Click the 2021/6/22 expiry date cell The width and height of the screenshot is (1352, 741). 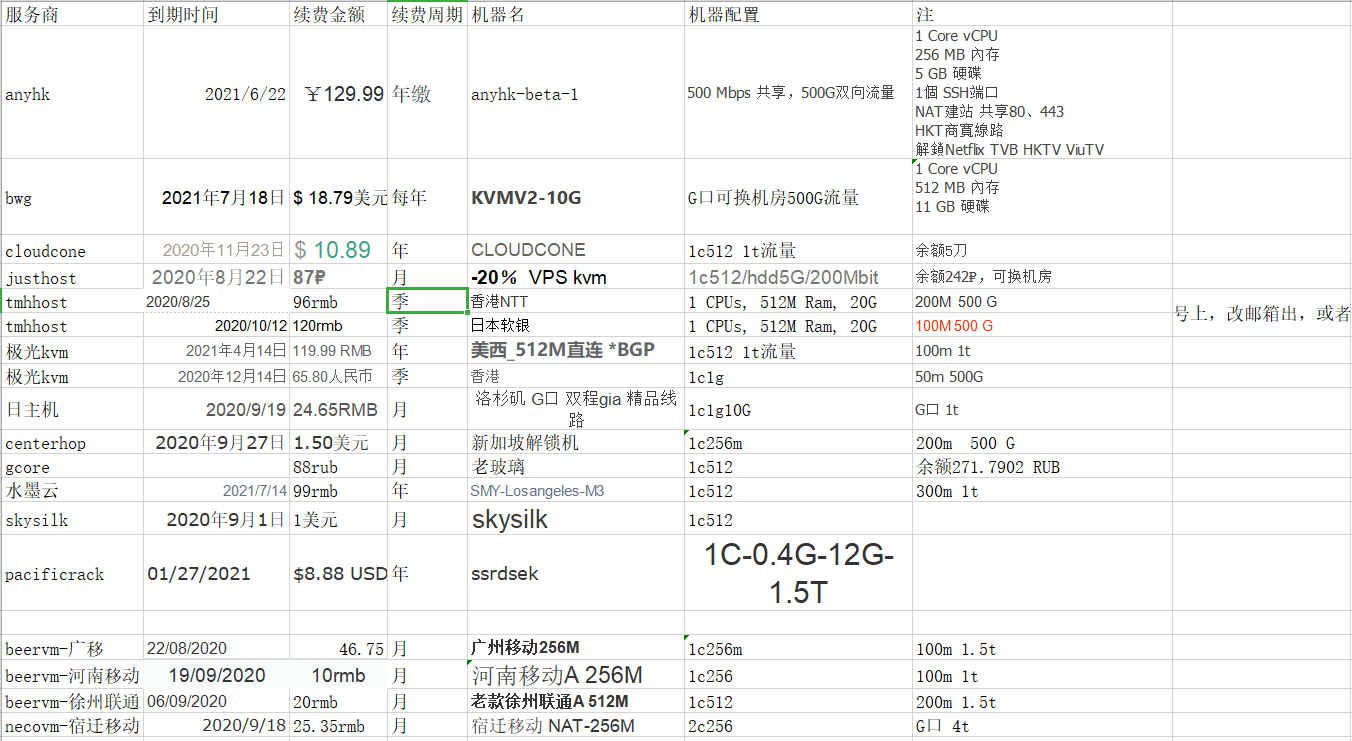[217, 94]
